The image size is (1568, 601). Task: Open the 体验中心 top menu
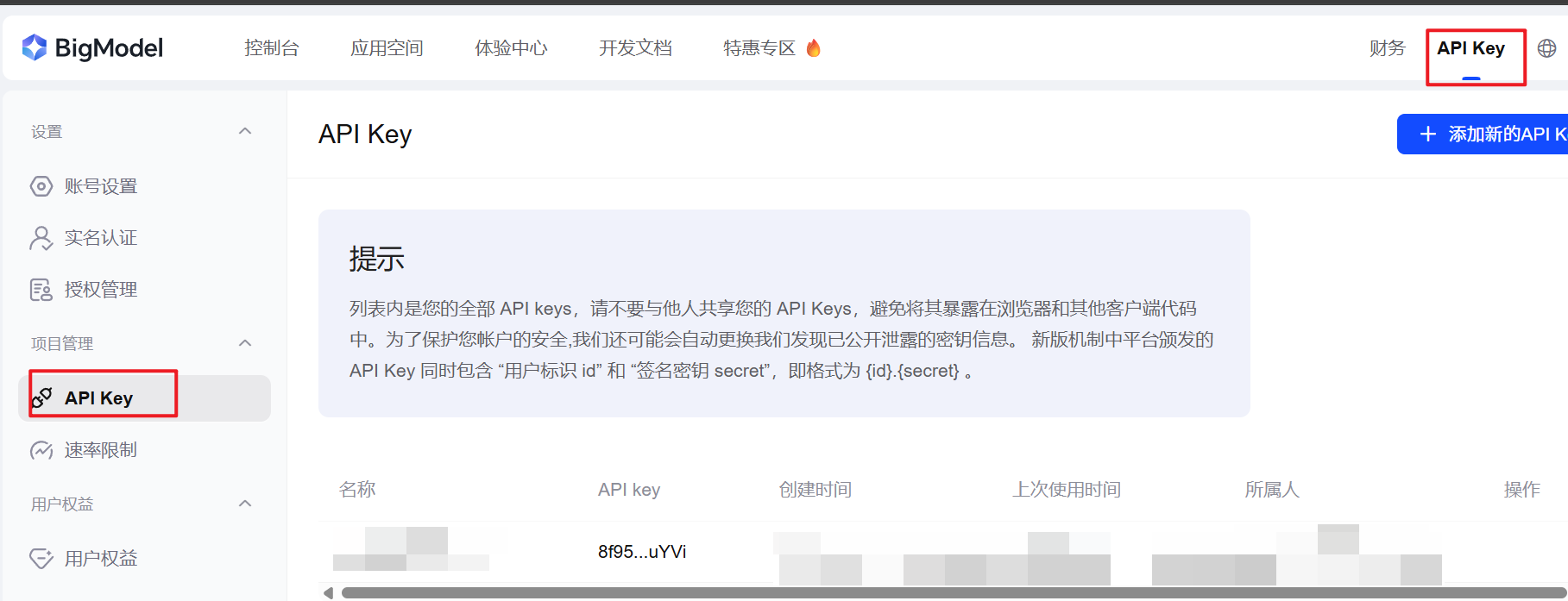click(512, 48)
